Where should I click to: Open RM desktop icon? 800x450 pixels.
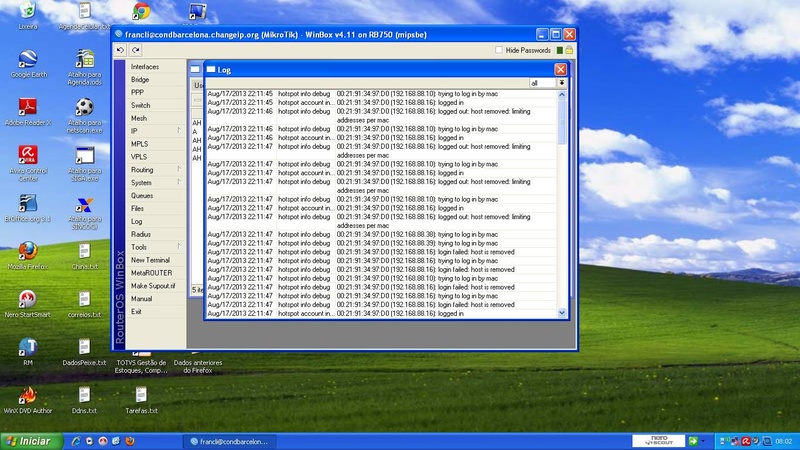click(x=28, y=352)
